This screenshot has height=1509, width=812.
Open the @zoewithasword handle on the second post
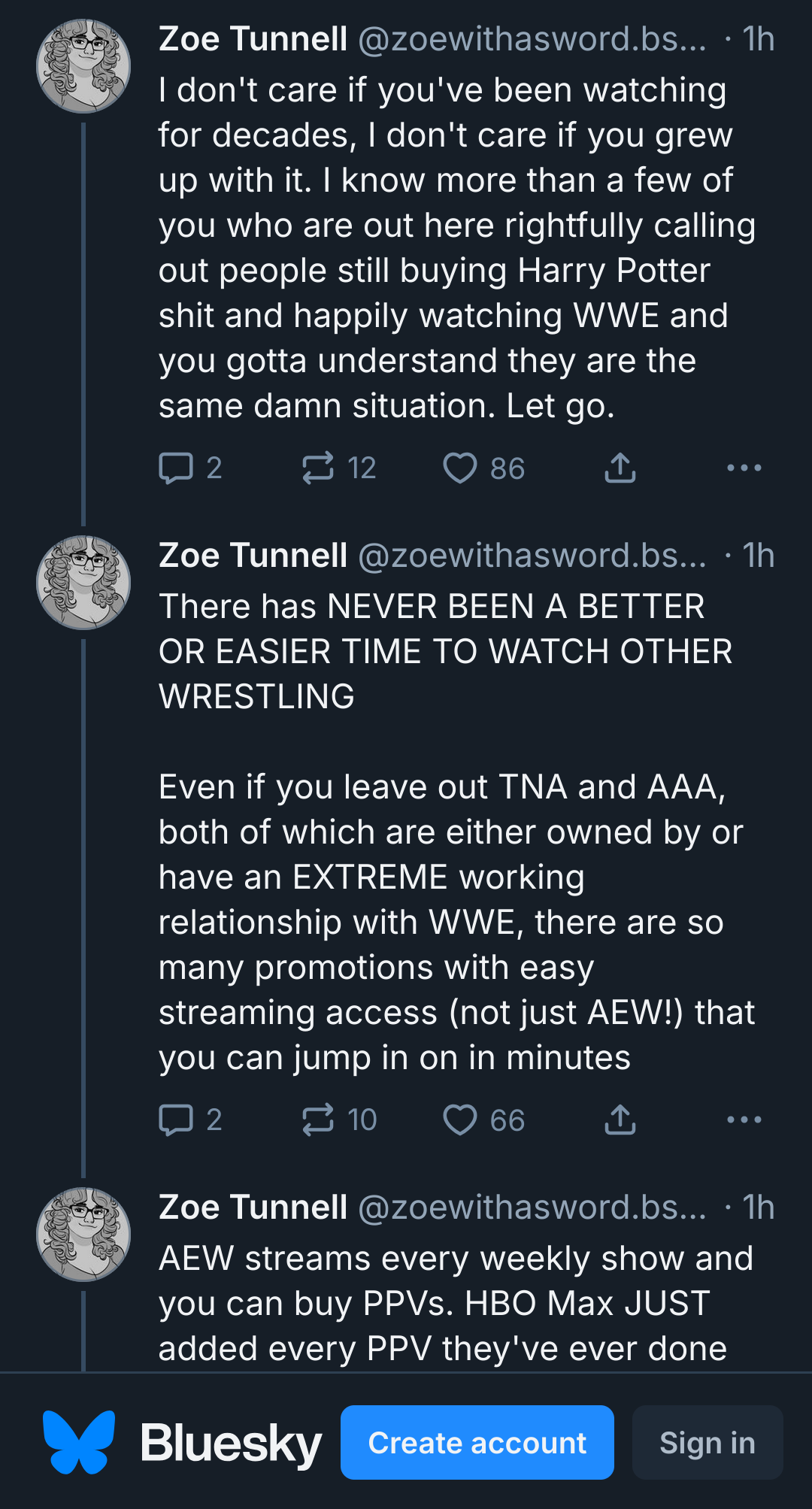click(532, 556)
